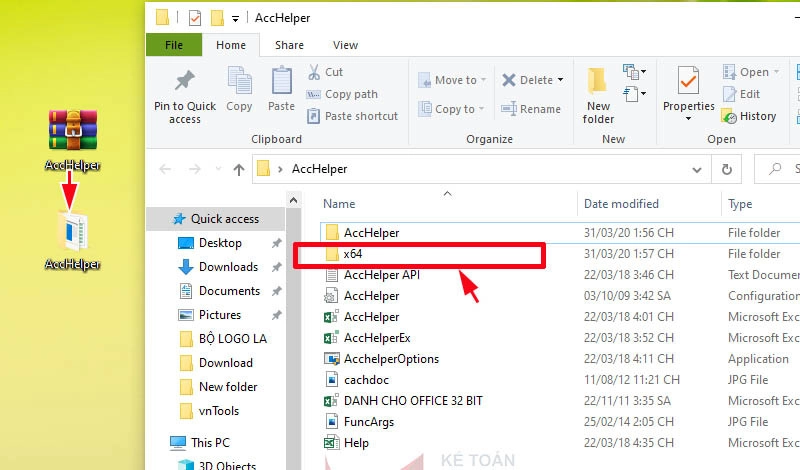The image size is (800, 470).
Task: Open the File menu tab
Action: pos(173,45)
